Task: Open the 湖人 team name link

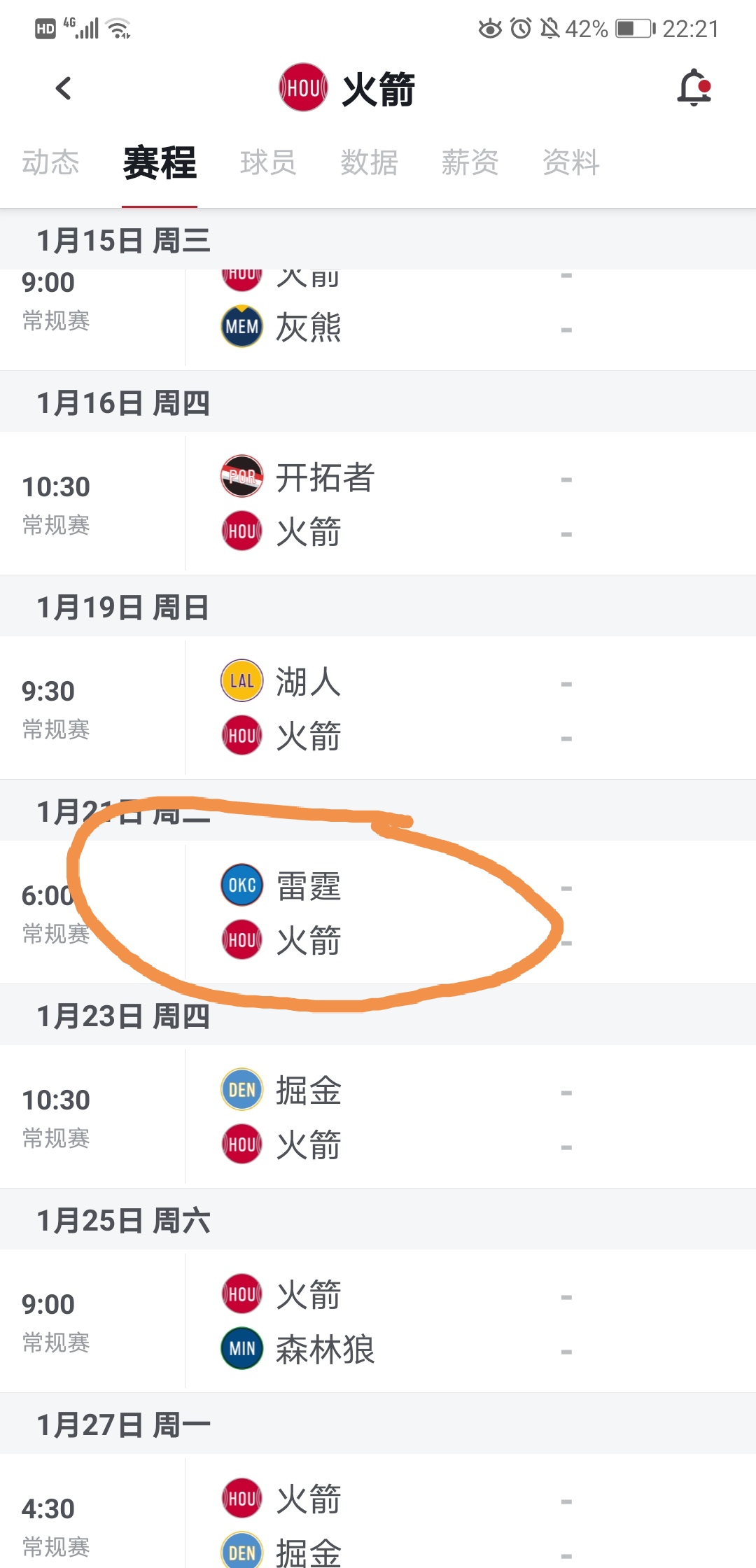Action: 308,682
